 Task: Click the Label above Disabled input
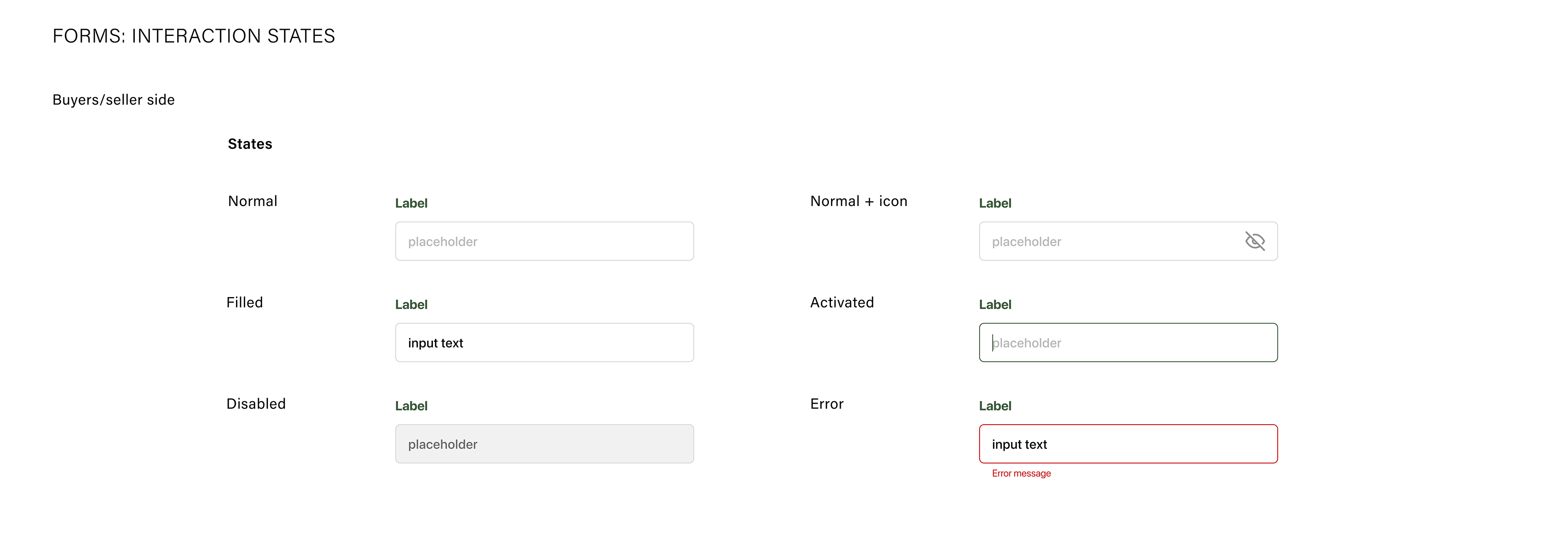(x=411, y=406)
